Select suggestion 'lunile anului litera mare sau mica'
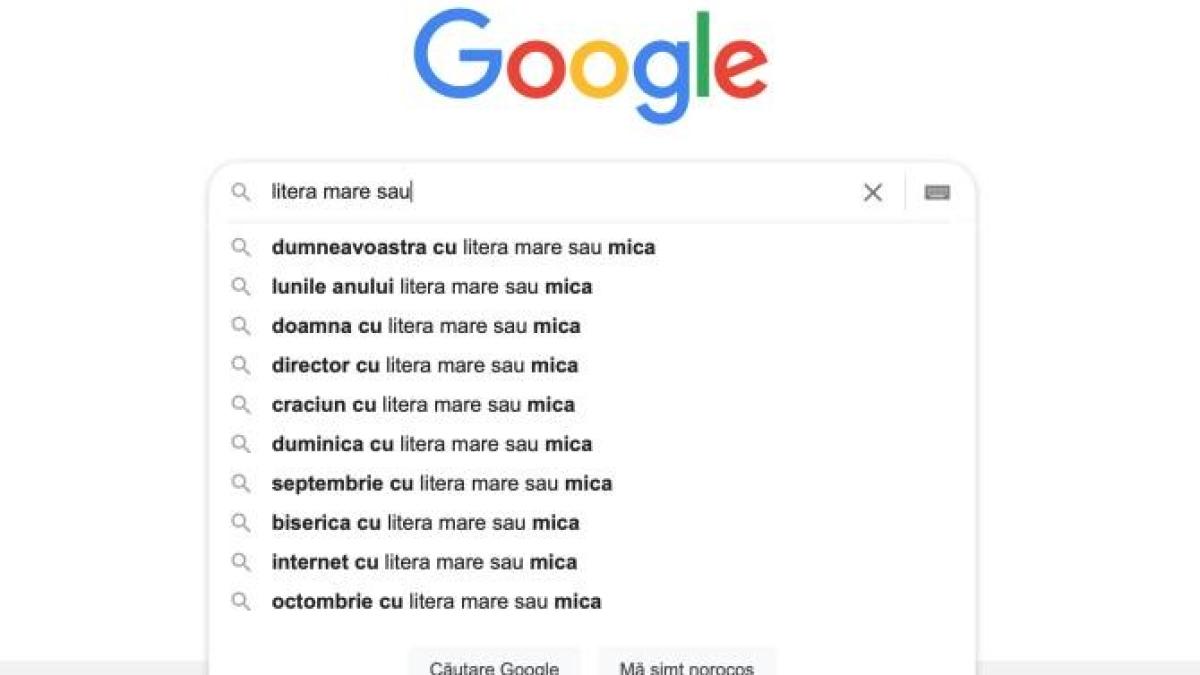The image size is (1200, 675). click(431, 287)
